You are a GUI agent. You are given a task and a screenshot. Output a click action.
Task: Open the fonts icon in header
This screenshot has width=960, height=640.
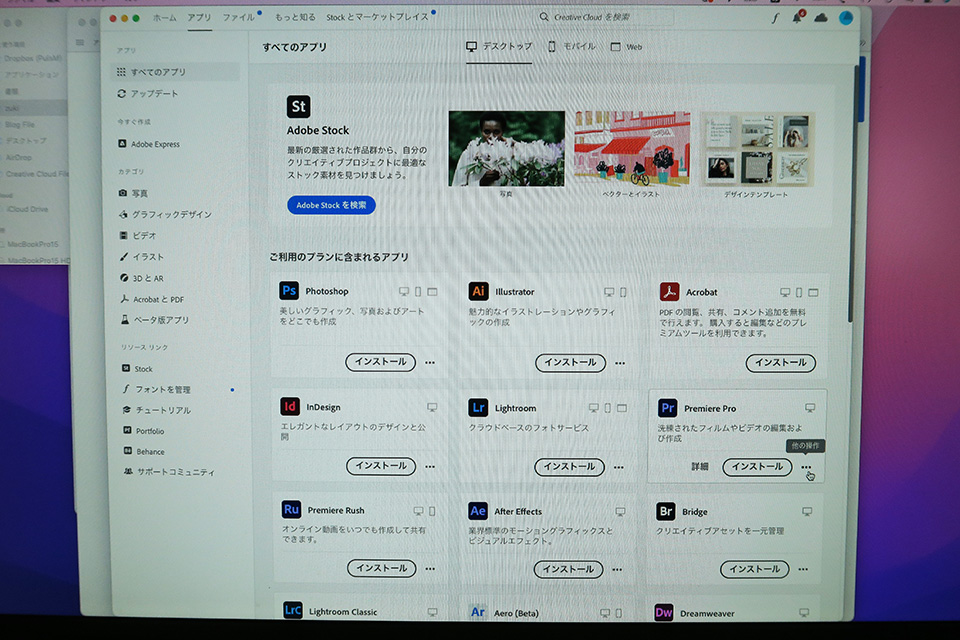(775, 18)
